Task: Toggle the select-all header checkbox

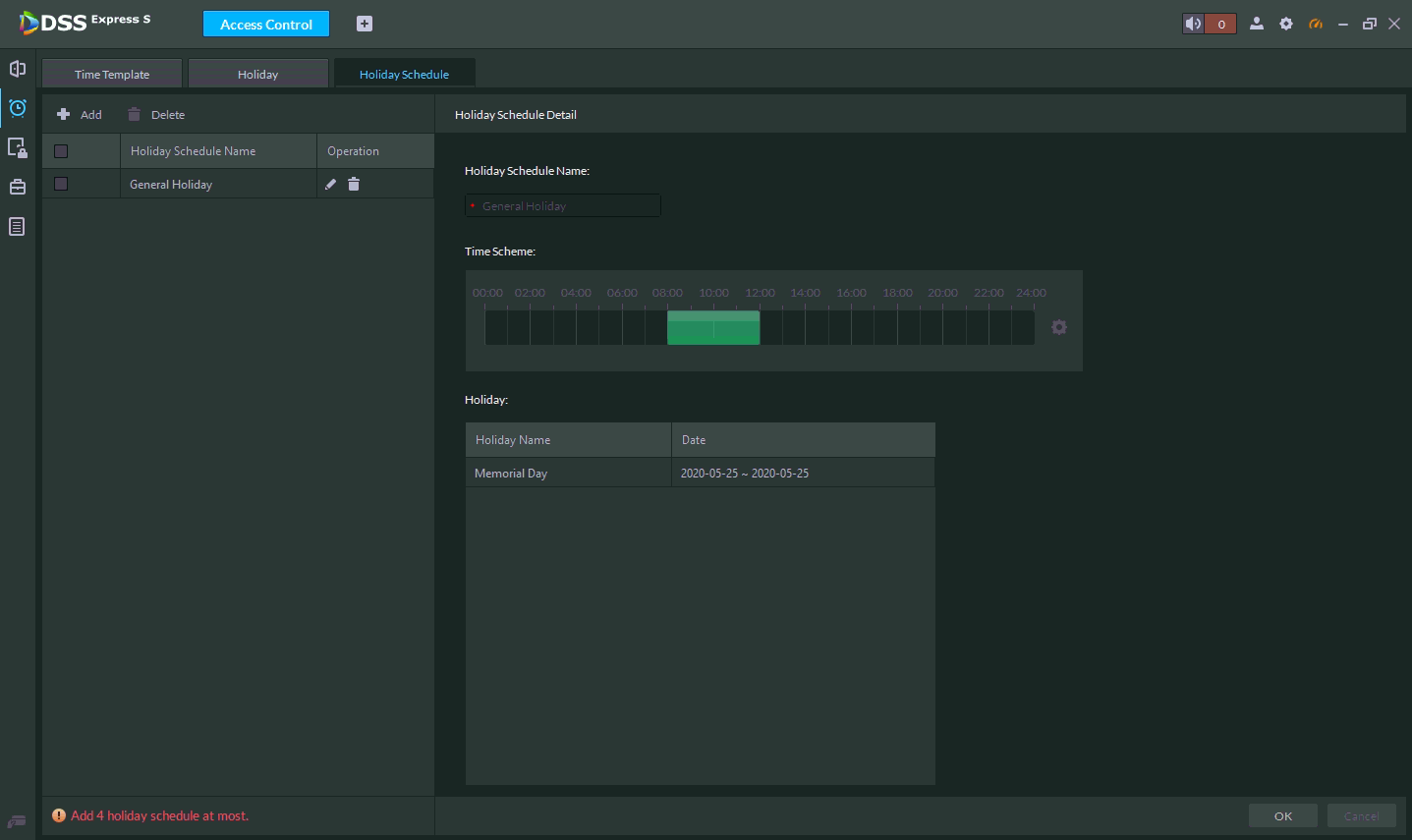Action: pos(61,151)
